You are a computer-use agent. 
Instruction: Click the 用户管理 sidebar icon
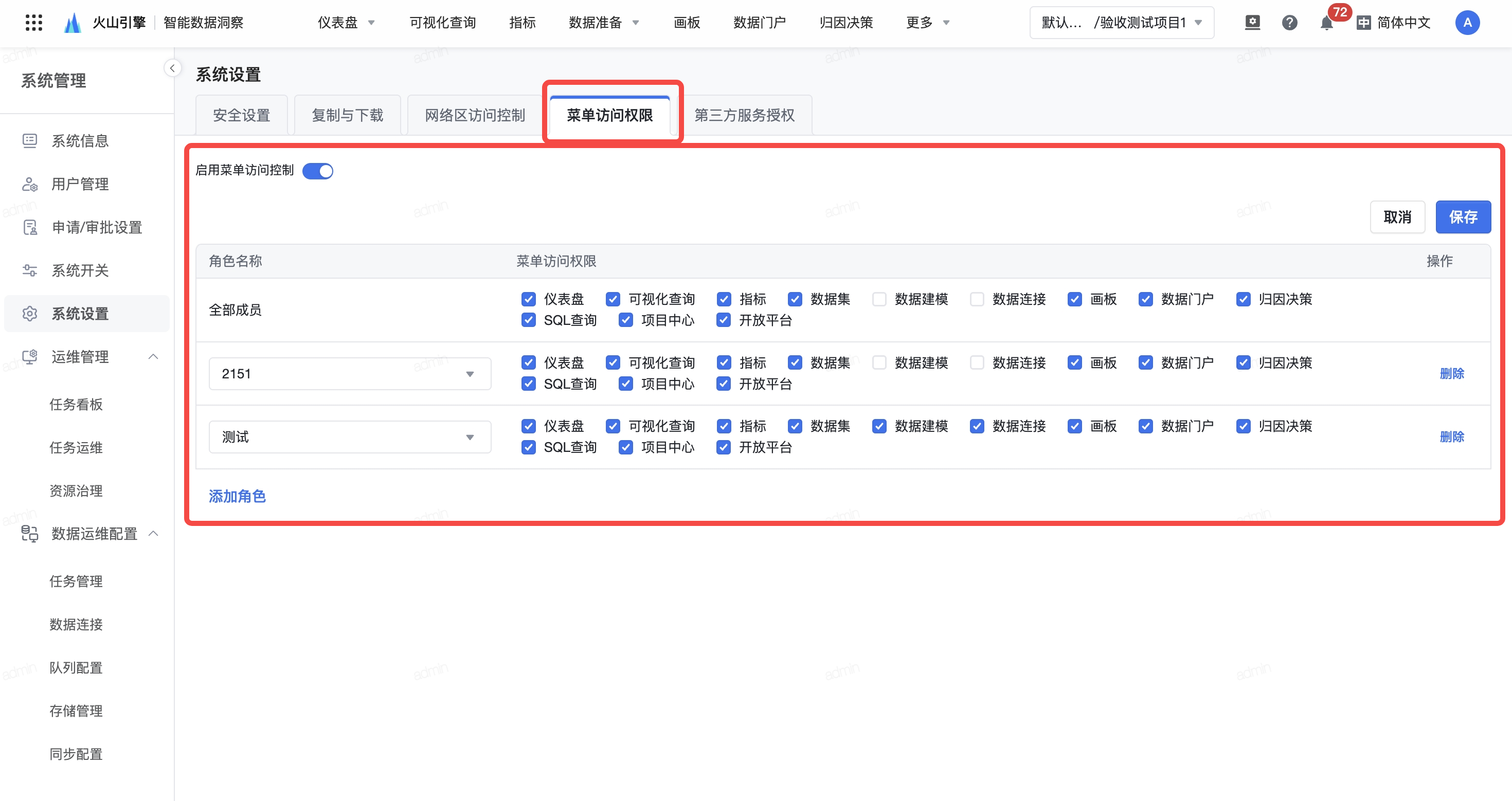click(x=29, y=184)
